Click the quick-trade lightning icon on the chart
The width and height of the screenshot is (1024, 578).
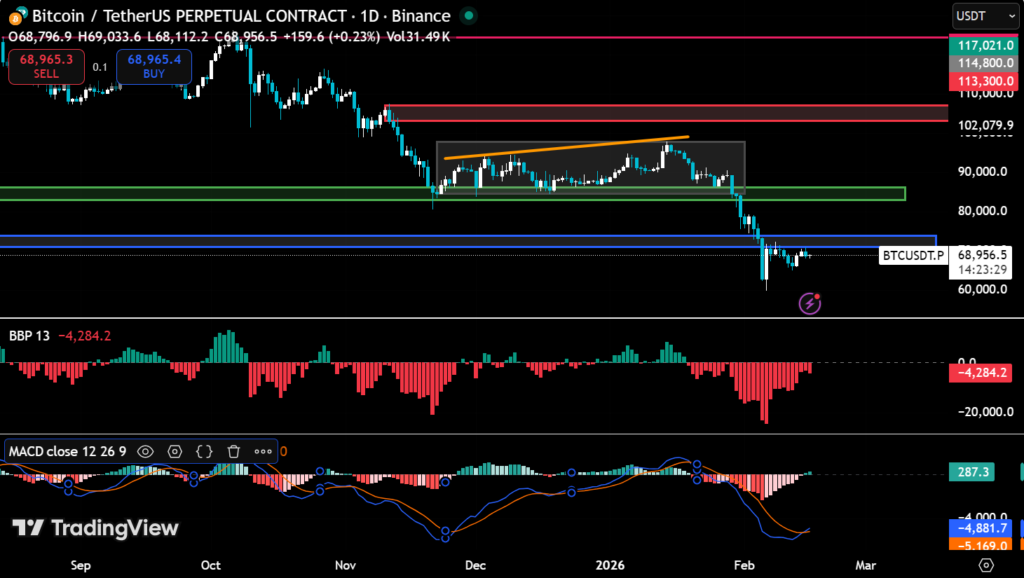click(809, 303)
